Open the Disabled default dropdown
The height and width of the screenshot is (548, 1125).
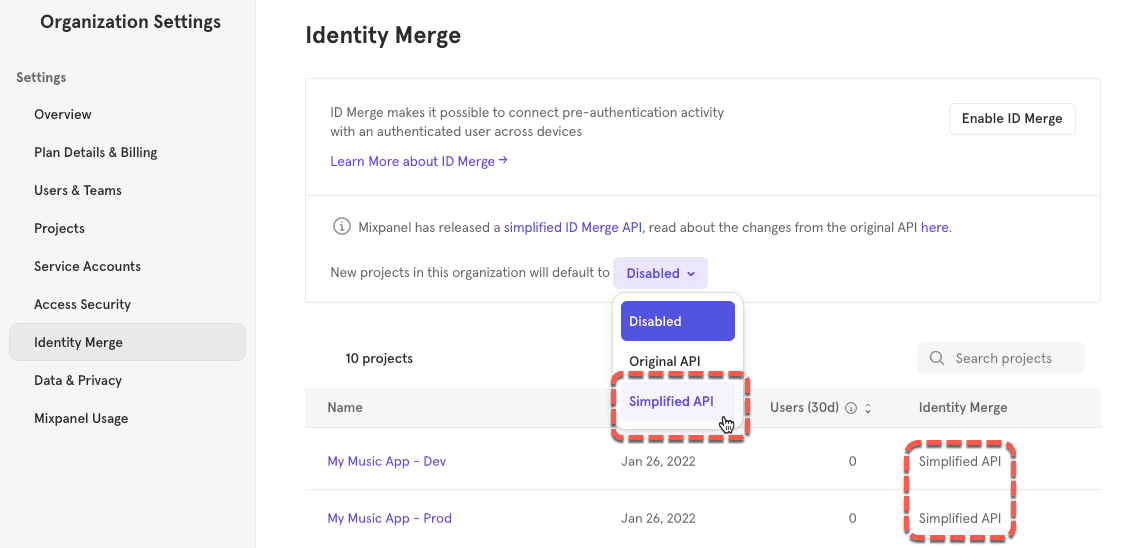pyautogui.click(x=660, y=273)
